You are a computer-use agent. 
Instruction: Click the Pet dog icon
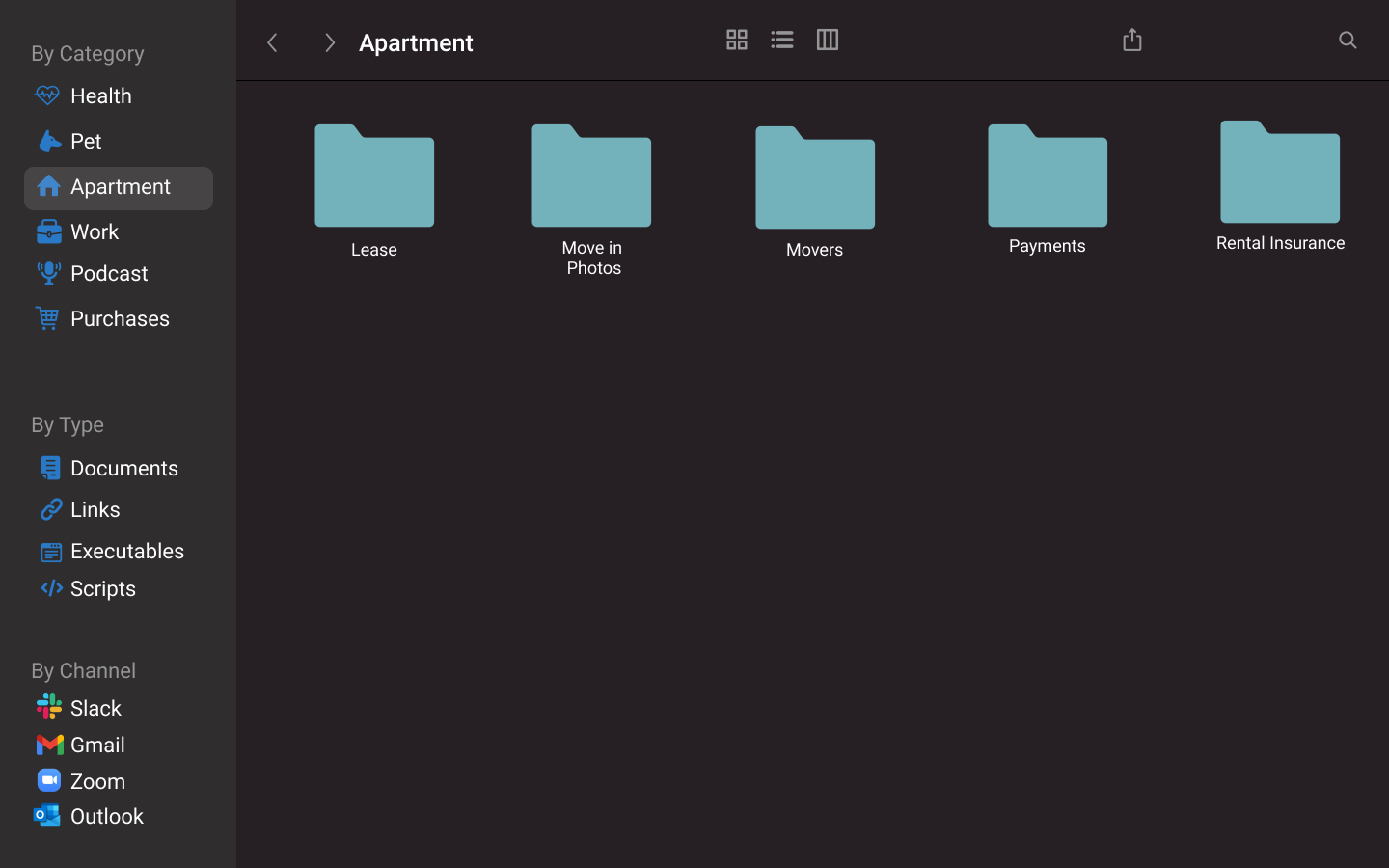click(49, 141)
